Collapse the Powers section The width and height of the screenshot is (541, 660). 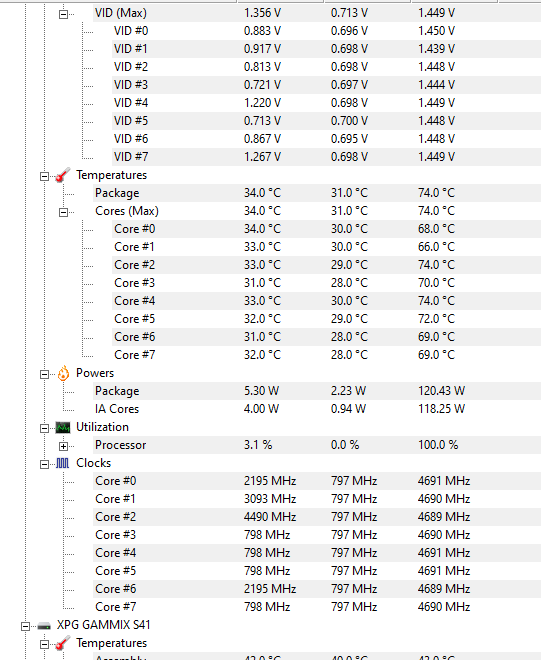point(44,374)
